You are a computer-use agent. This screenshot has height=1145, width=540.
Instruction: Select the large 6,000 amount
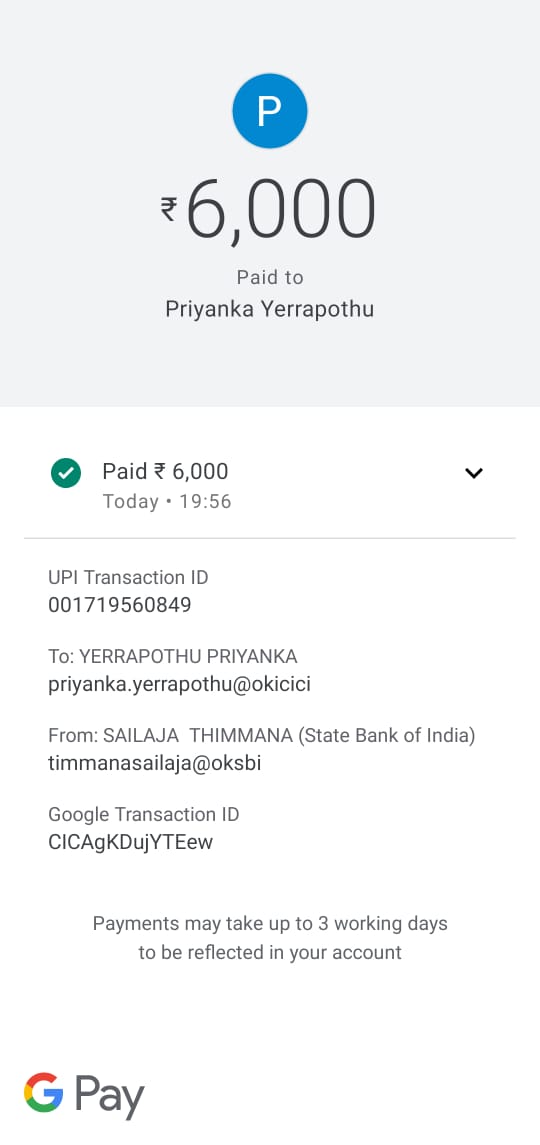[x=281, y=210]
